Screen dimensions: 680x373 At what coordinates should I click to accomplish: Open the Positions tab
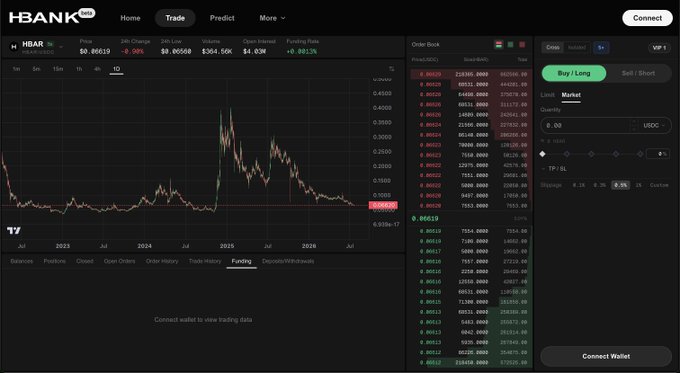pyautogui.click(x=55, y=261)
